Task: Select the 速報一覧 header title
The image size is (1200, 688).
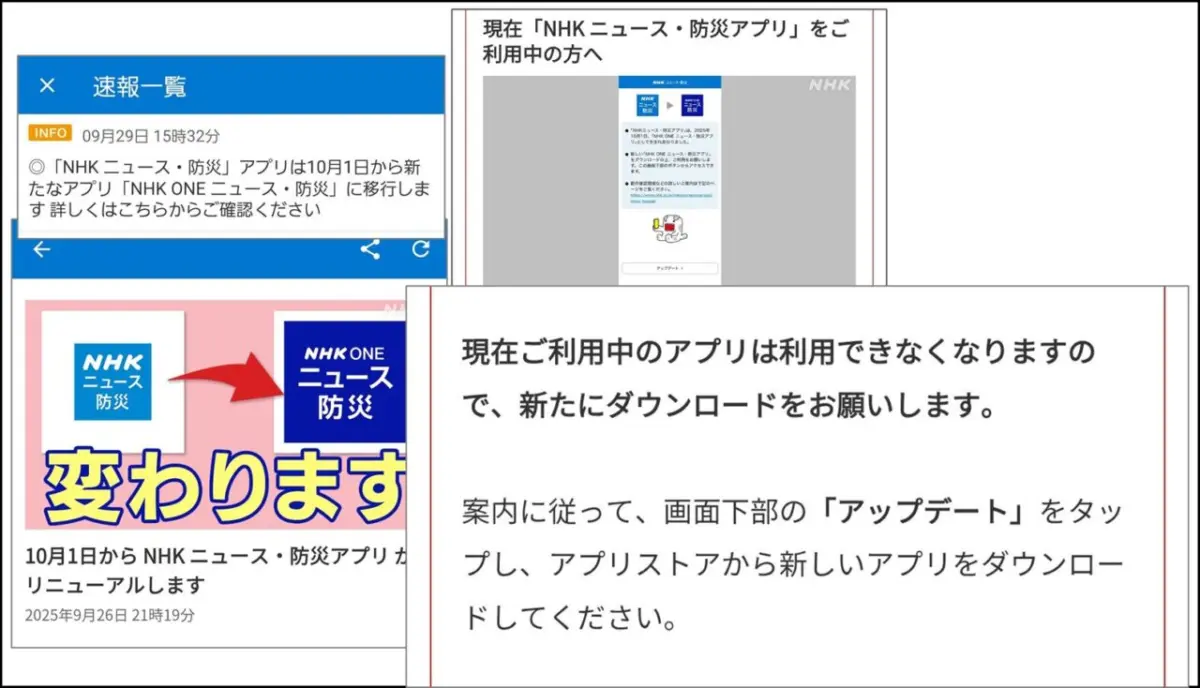Action: click(x=139, y=86)
